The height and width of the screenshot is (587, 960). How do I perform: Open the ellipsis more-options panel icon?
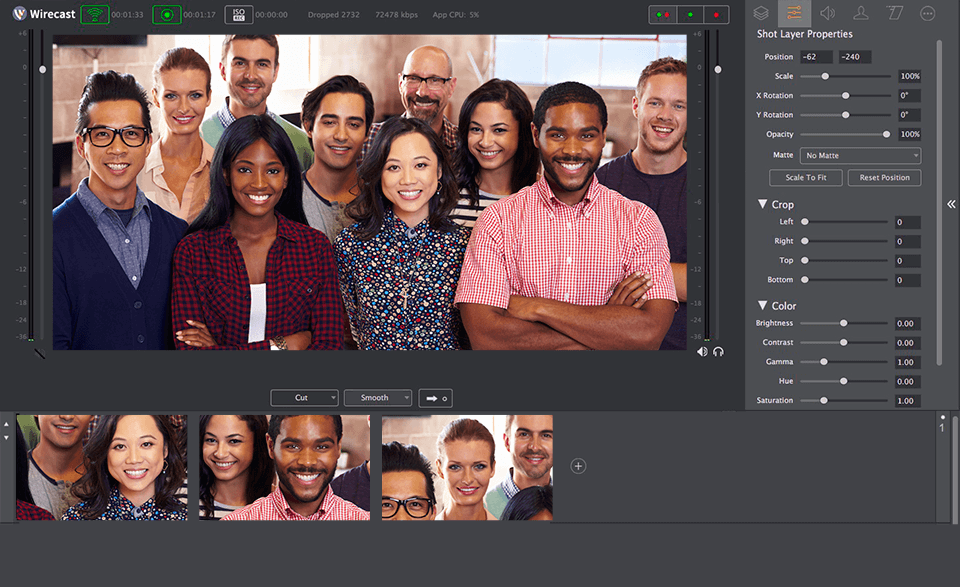pos(928,13)
